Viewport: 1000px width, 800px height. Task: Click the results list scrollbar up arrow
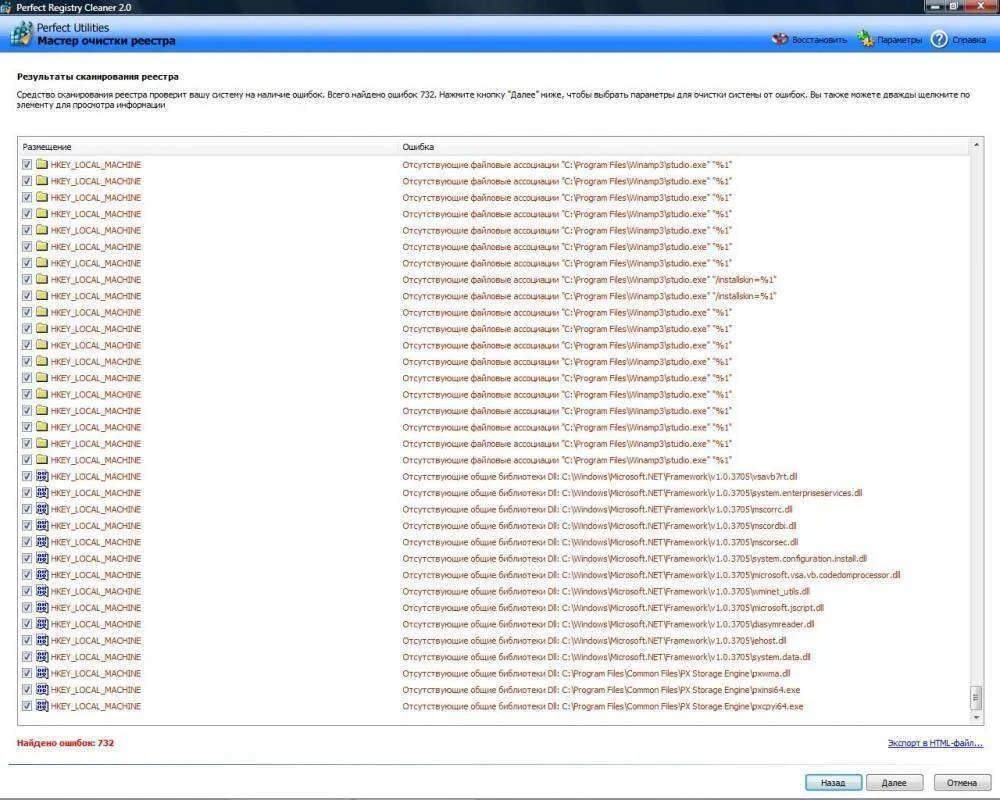(x=976, y=145)
